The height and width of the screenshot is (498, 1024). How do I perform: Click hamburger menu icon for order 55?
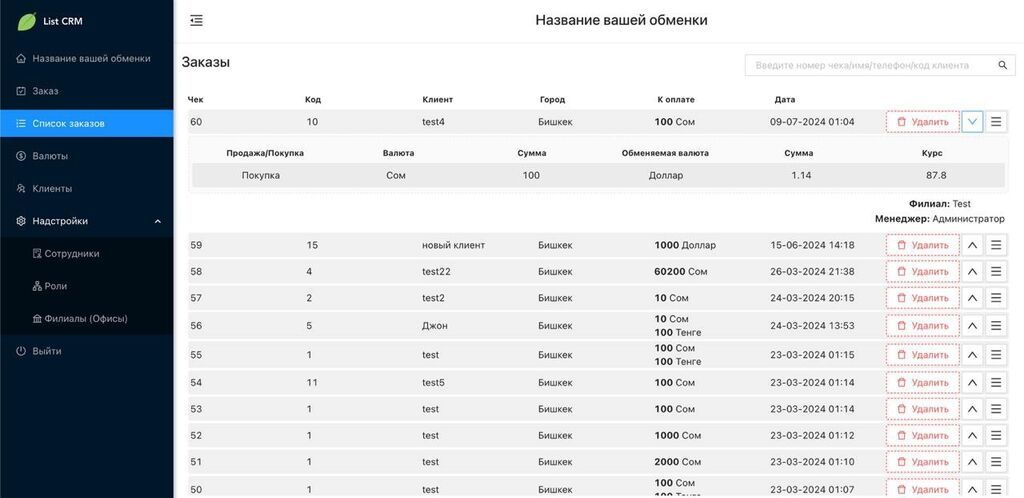[996, 355]
